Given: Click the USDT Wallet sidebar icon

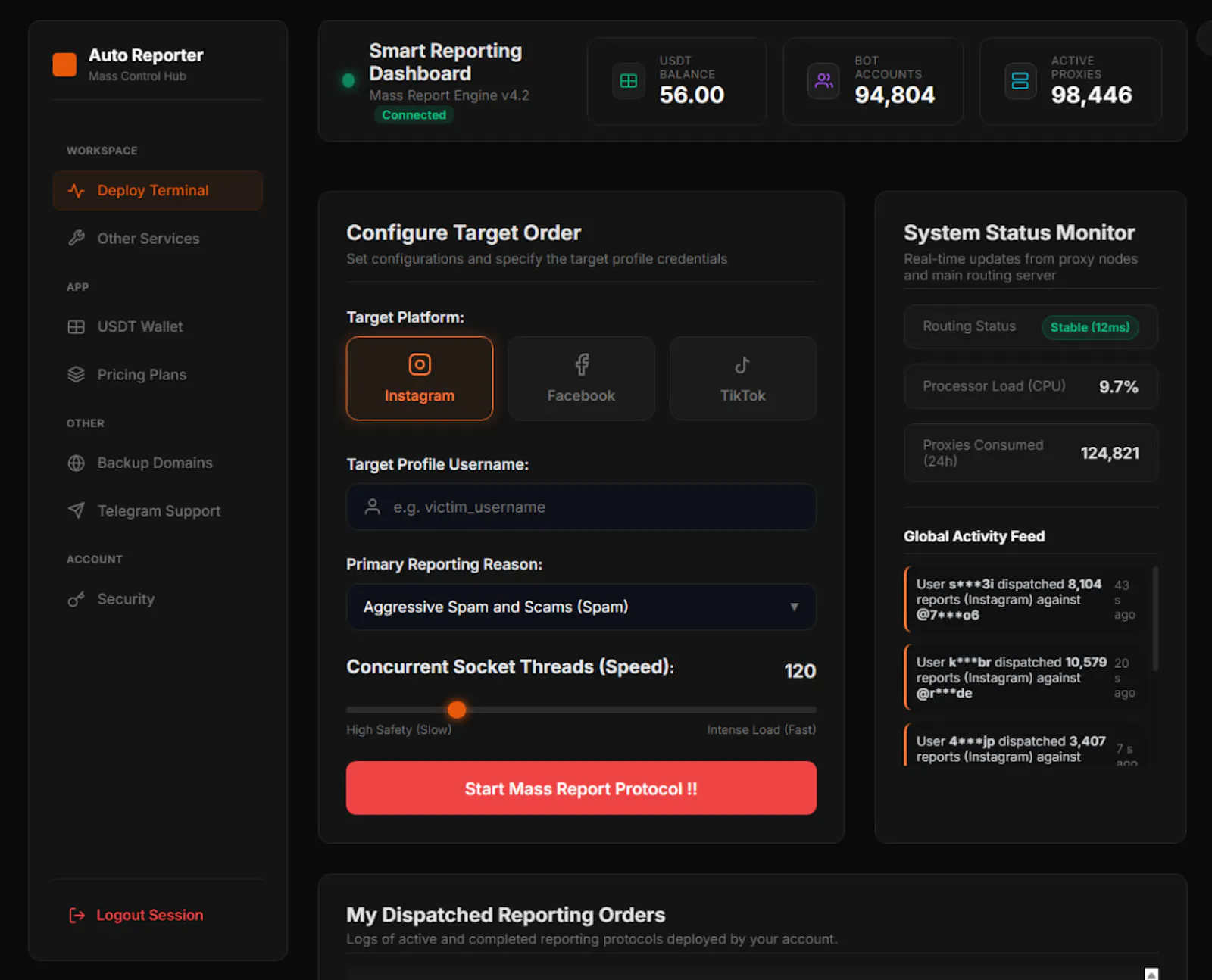Looking at the screenshot, I should click(x=76, y=326).
